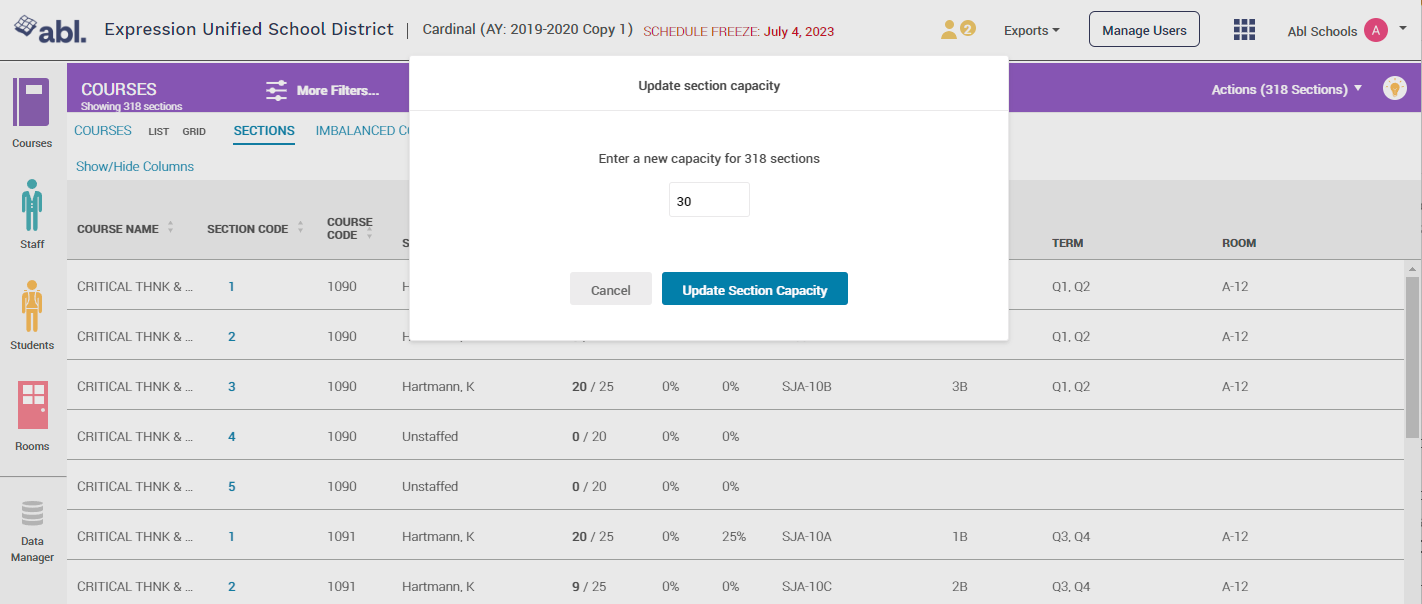Open the More Filters sliders icon
Image resolution: width=1422 pixels, height=604 pixels.
pyautogui.click(x=276, y=90)
